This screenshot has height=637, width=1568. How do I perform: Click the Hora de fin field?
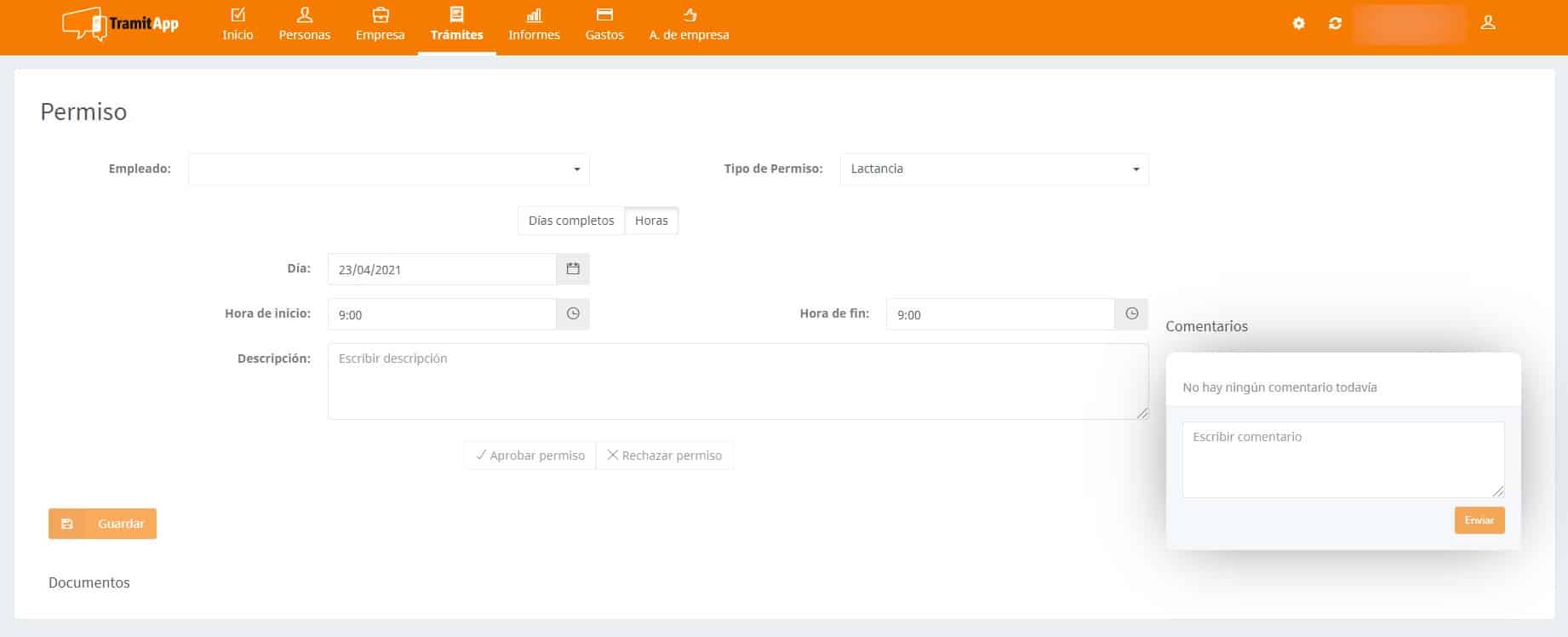point(1000,314)
